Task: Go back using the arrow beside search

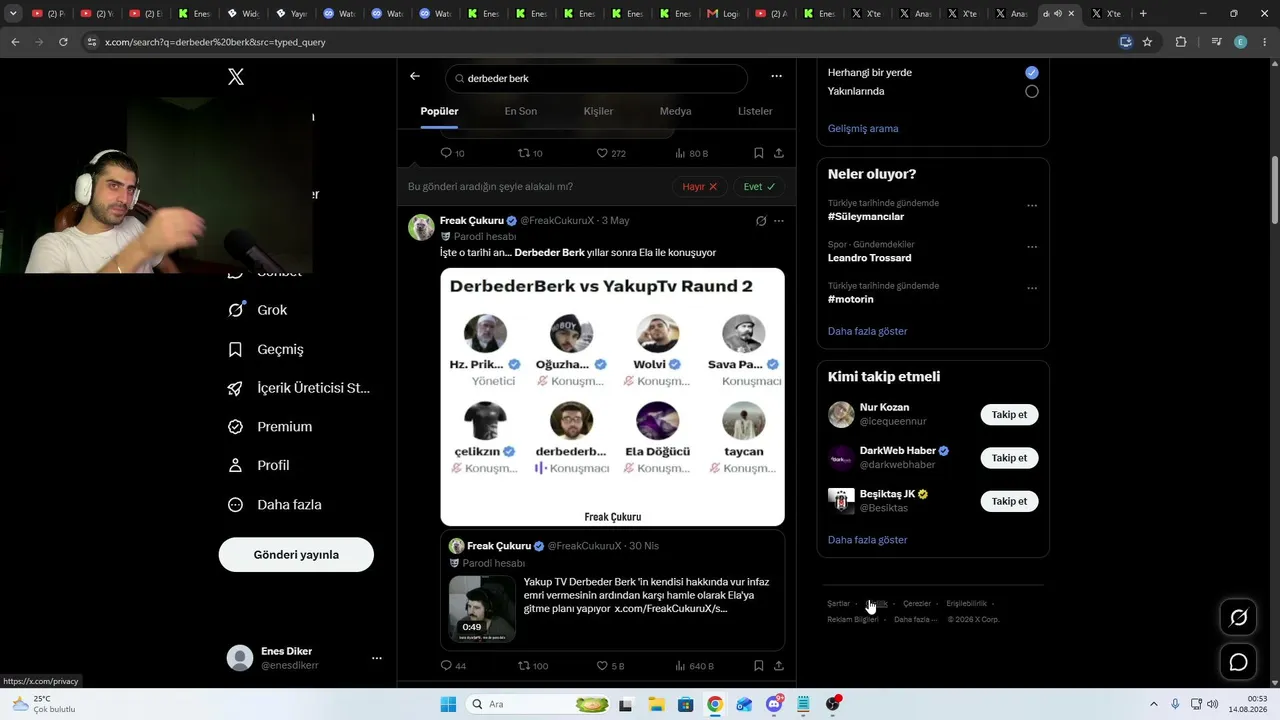Action: tap(415, 77)
